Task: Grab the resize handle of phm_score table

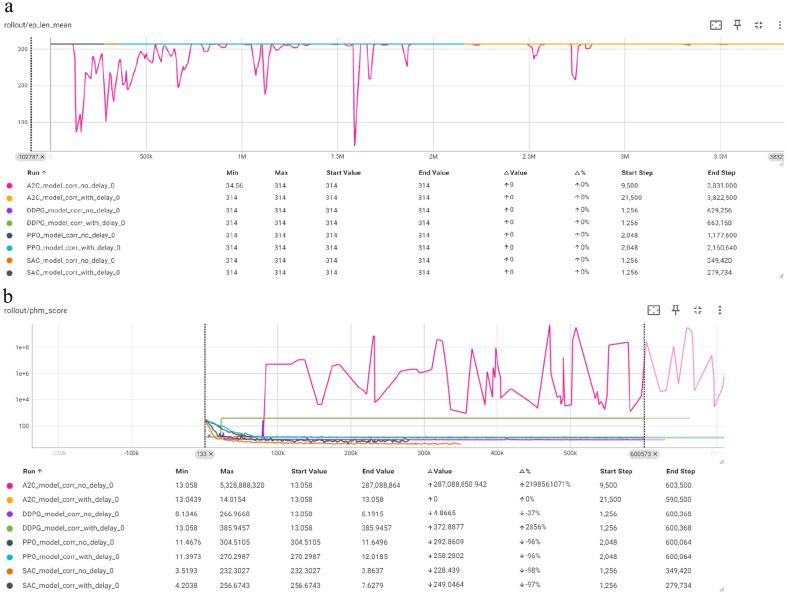Action: [721, 589]
